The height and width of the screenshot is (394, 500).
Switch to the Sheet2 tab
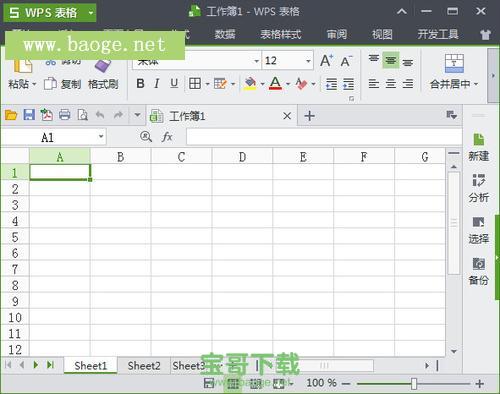click(144, 366)
